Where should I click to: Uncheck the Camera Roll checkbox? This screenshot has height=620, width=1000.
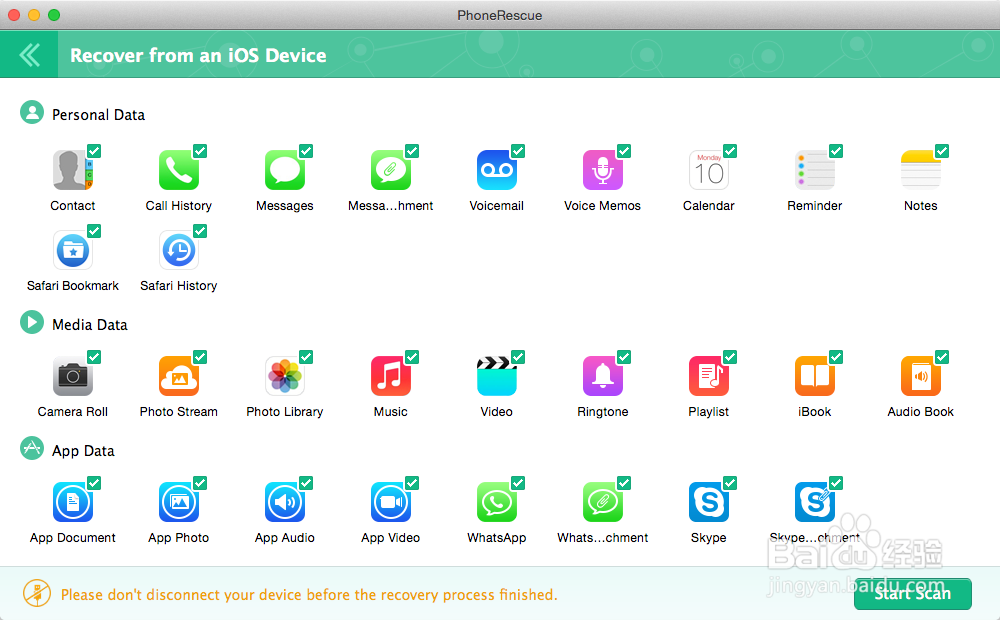[x=94, y=357]
